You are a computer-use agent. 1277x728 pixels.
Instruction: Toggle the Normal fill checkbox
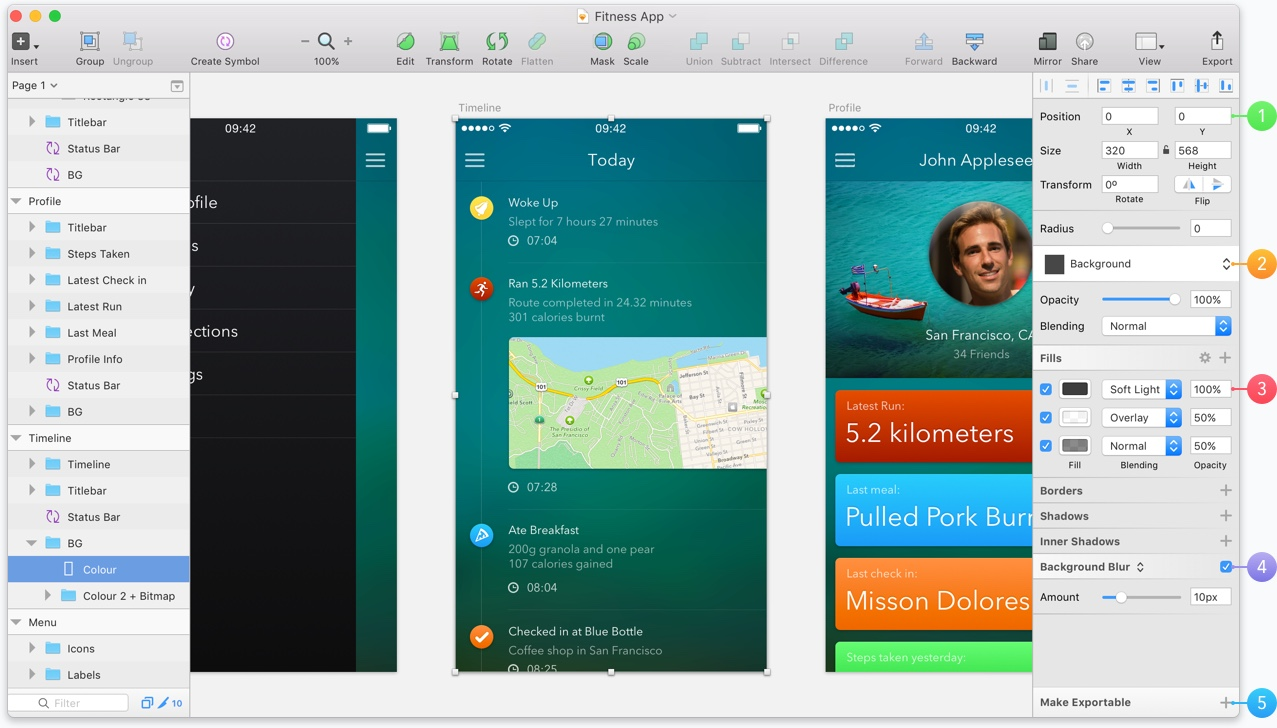click(x=1046, y=446)
